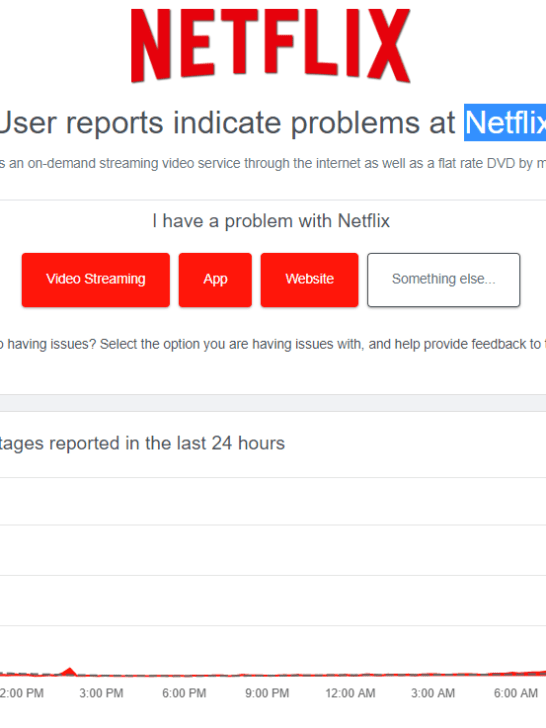
Task: Choose the Something else... option
Action: click(443, 280)
